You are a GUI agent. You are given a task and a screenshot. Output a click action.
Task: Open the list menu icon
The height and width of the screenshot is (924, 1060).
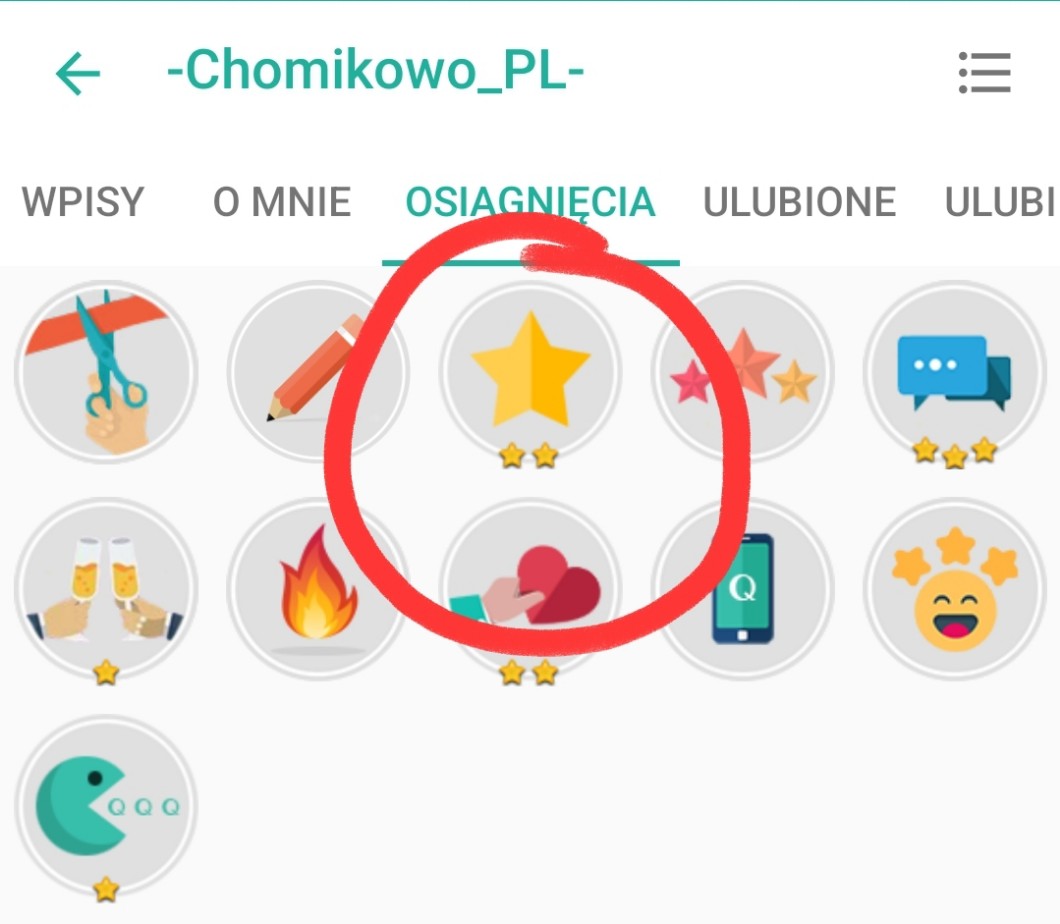point(984,73)
